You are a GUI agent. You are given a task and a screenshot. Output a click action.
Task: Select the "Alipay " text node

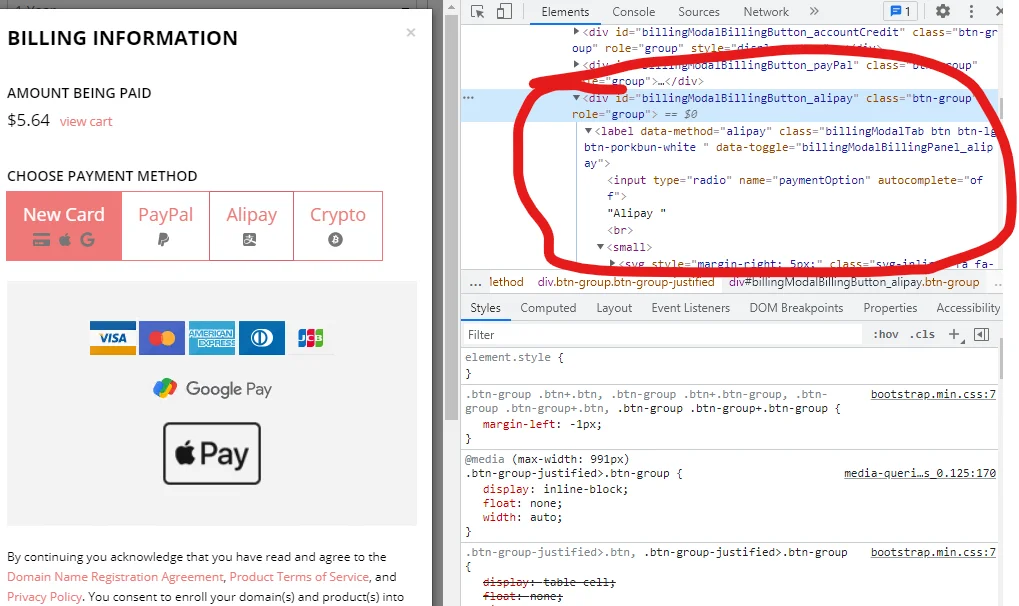[637, 213]
